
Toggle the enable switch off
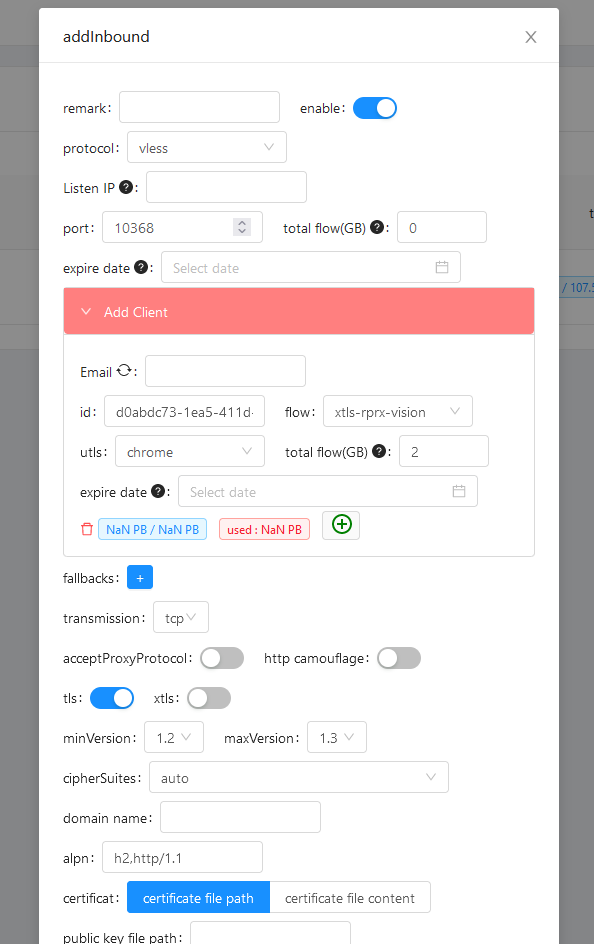(374, 108)
